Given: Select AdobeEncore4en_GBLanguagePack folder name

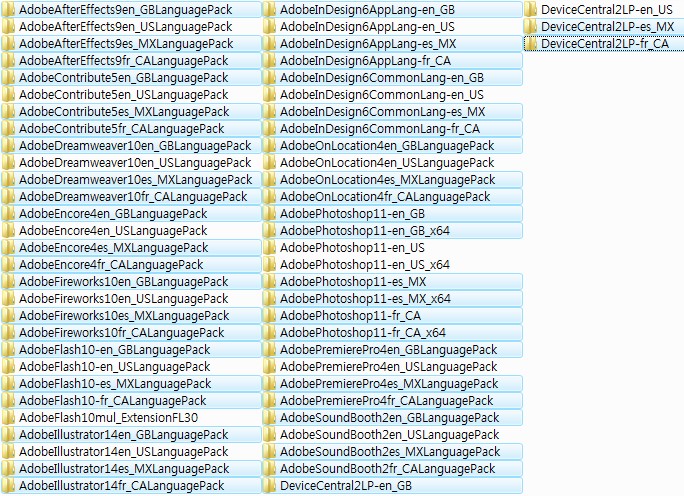Looking at the screenshot, I should (x=113, y=214).
